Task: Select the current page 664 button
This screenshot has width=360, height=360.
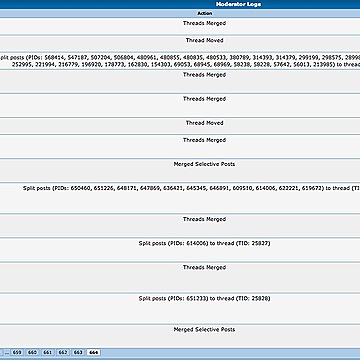Action: 94,352
